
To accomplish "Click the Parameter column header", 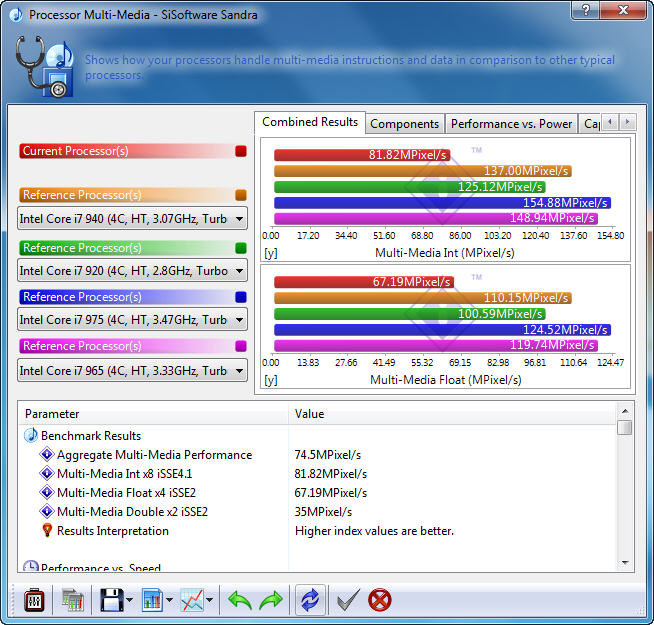I will pyautogui.click(x=153, y=414).
